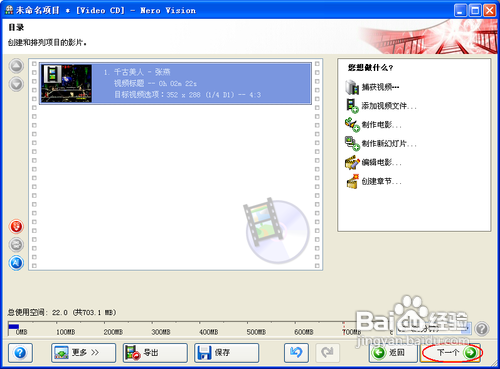The image size is (500, 369).
Task: Click the 添加视频文件 icon
Action: [352, 106]
